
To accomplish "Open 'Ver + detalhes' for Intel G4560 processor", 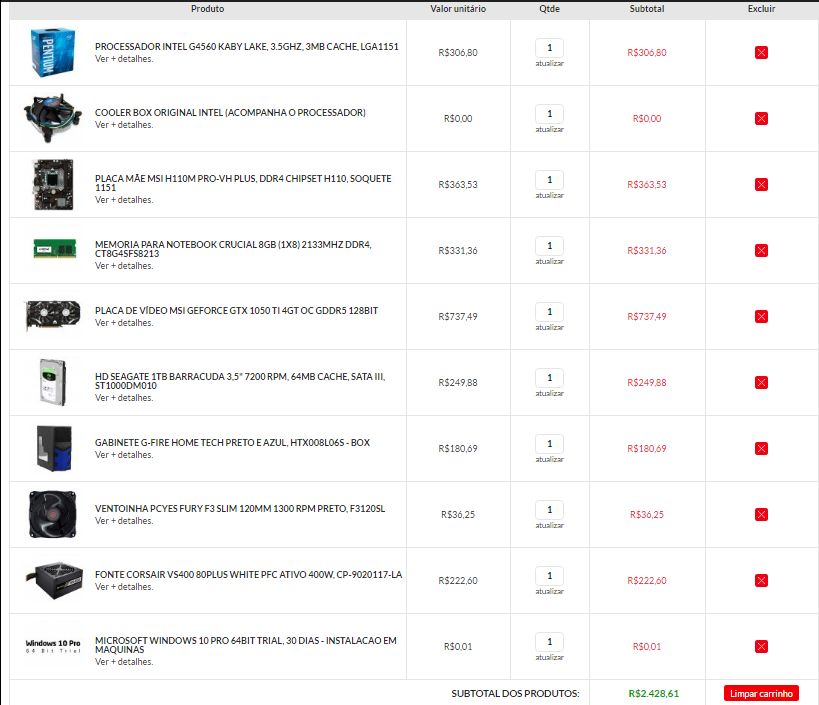I will (x=124, y=59).
